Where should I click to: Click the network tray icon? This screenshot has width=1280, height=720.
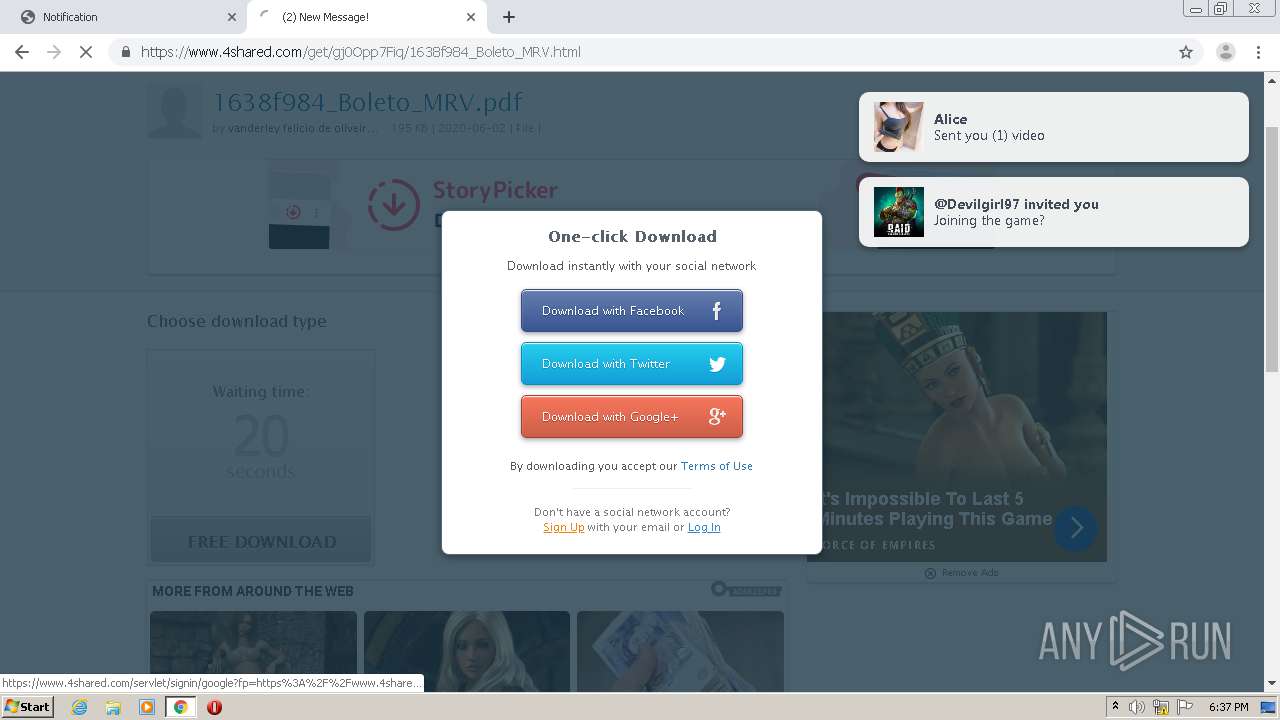(x=1161, y=707)
